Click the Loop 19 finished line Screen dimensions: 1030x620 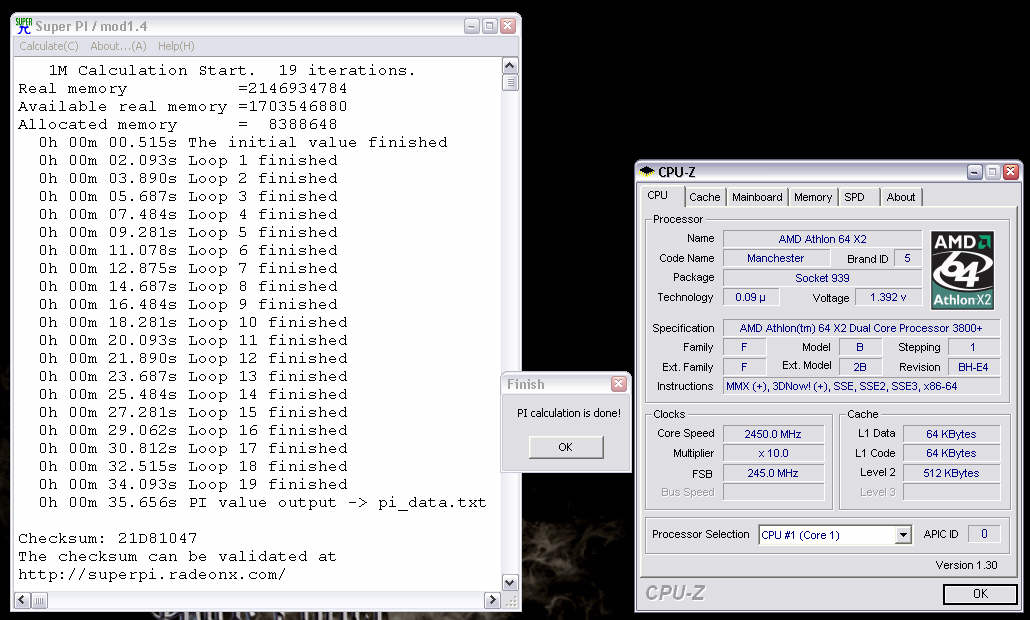pyautogui.click(x=192, y=485)
